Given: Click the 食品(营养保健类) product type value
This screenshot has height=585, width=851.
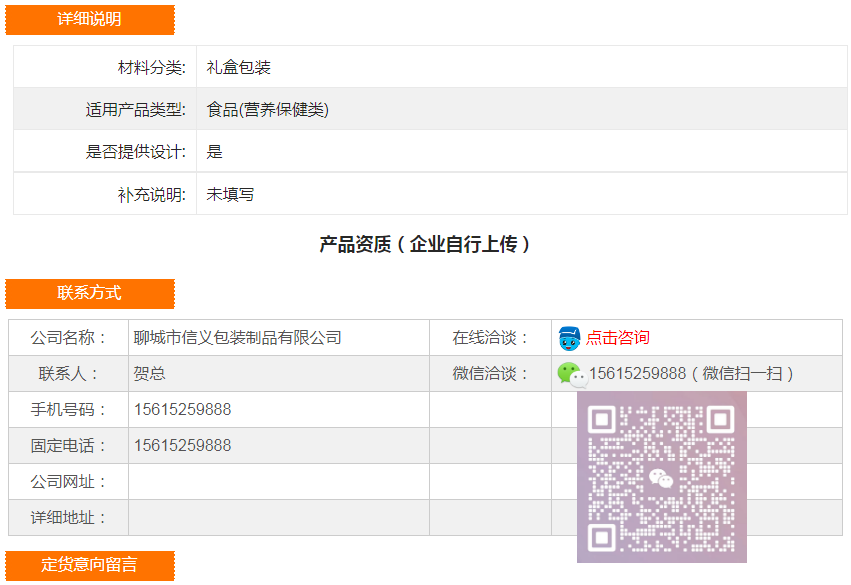Looking at the screenshot, I should pyautogui.click(x=268, y=110).
